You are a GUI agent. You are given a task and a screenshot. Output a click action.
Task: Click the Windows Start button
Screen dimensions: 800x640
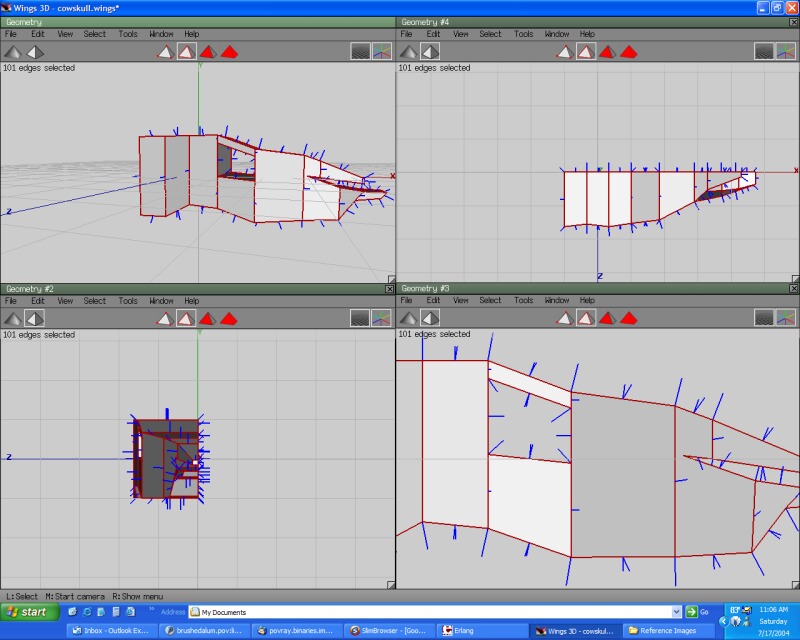coord(27,612)
